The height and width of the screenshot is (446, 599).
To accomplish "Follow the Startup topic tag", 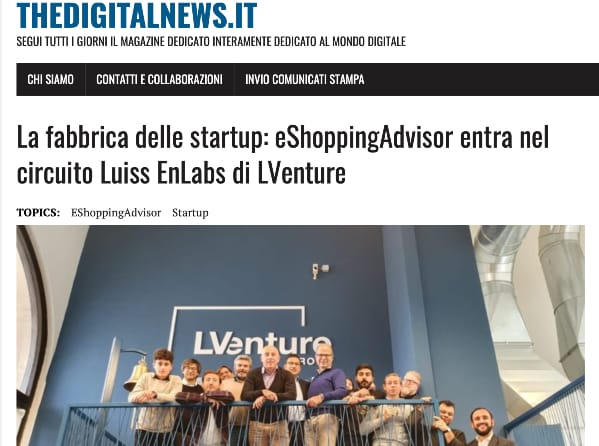I will 190,212.
